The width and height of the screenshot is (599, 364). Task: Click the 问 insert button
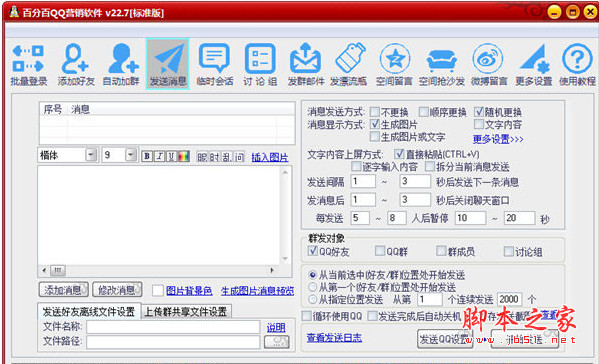[239, 157]
